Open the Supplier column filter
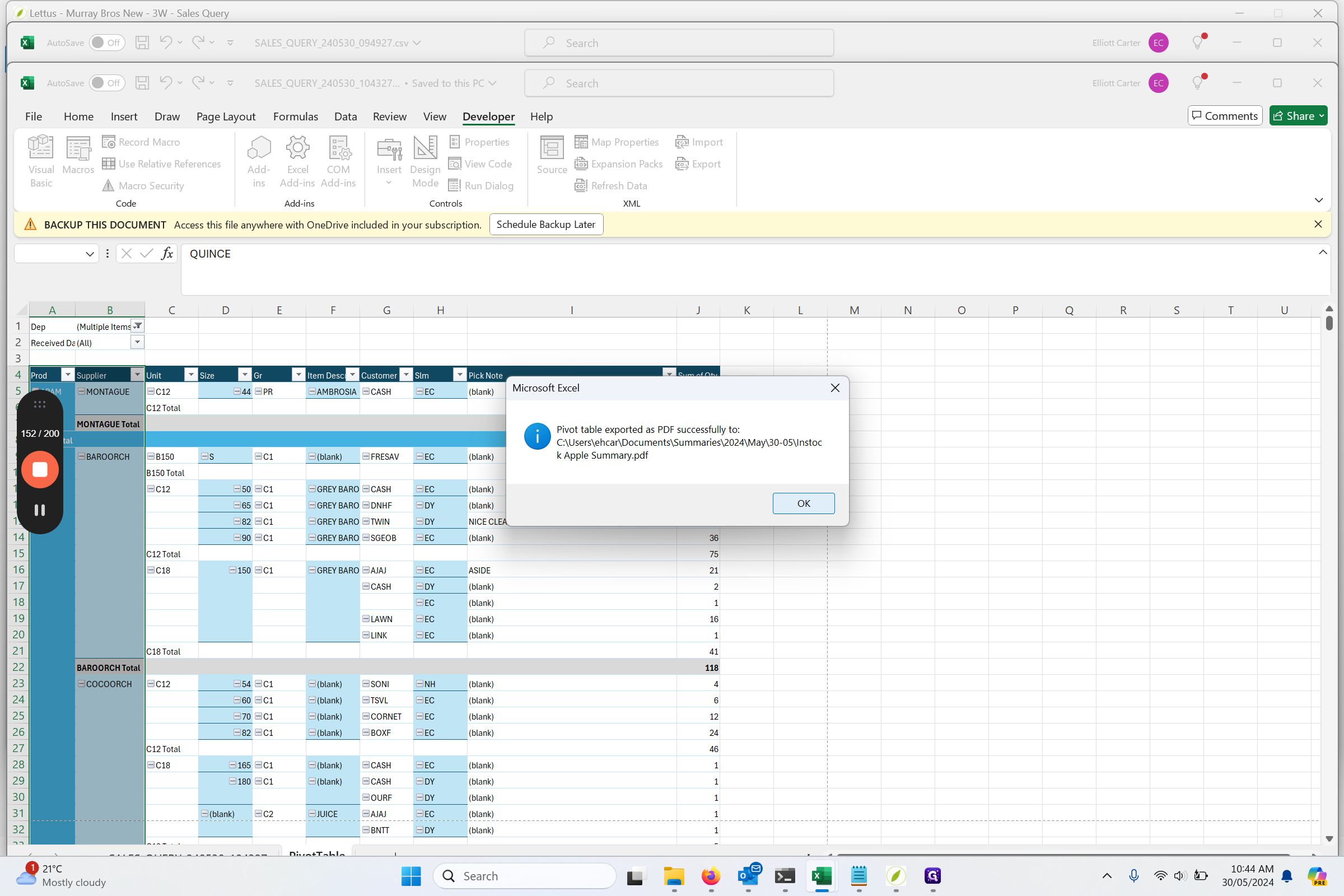This screenshot has height=896, width=1344. coord(137,374)
